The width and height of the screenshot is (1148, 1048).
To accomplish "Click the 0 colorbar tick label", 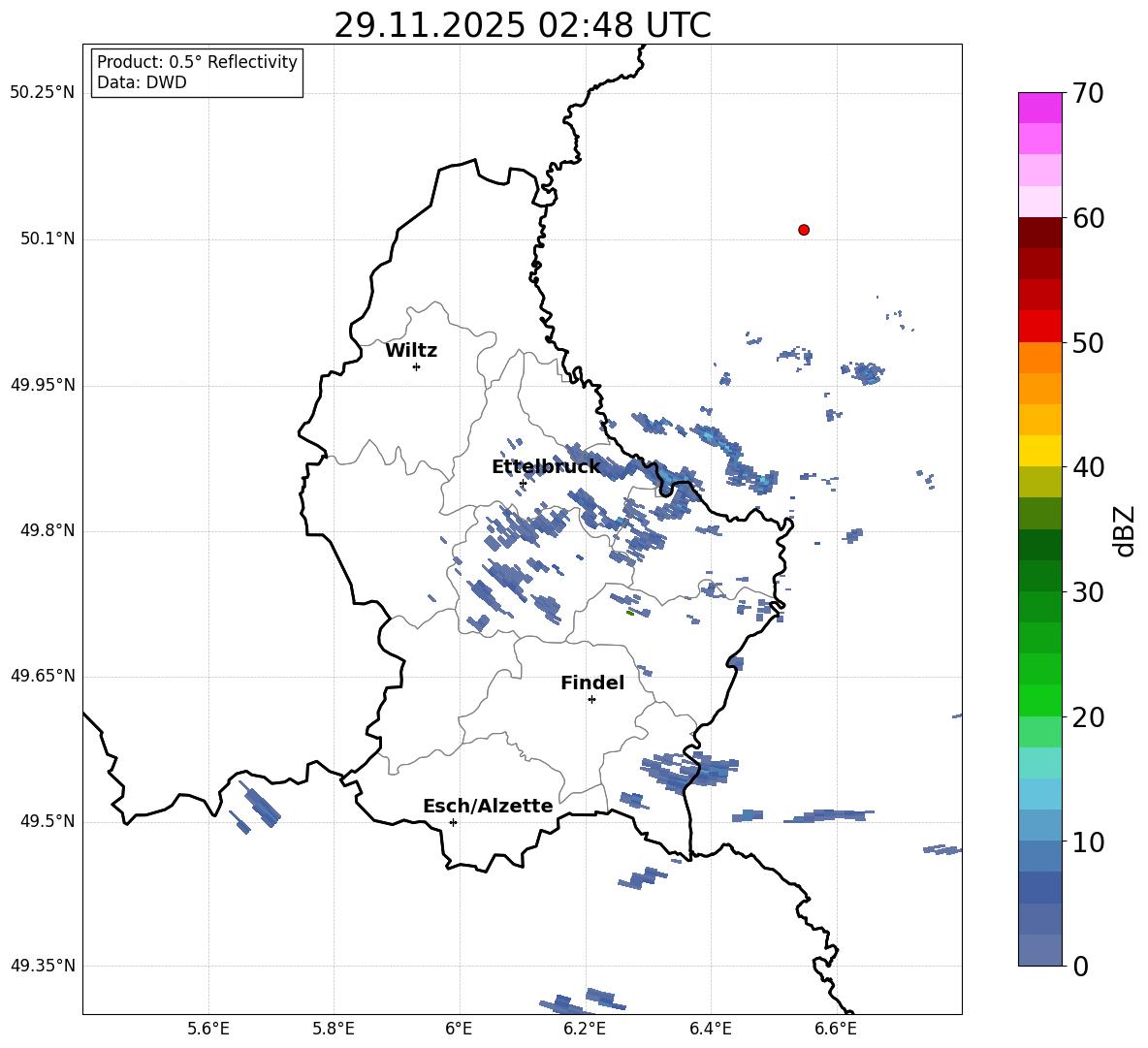I will tap(1081, 966).
